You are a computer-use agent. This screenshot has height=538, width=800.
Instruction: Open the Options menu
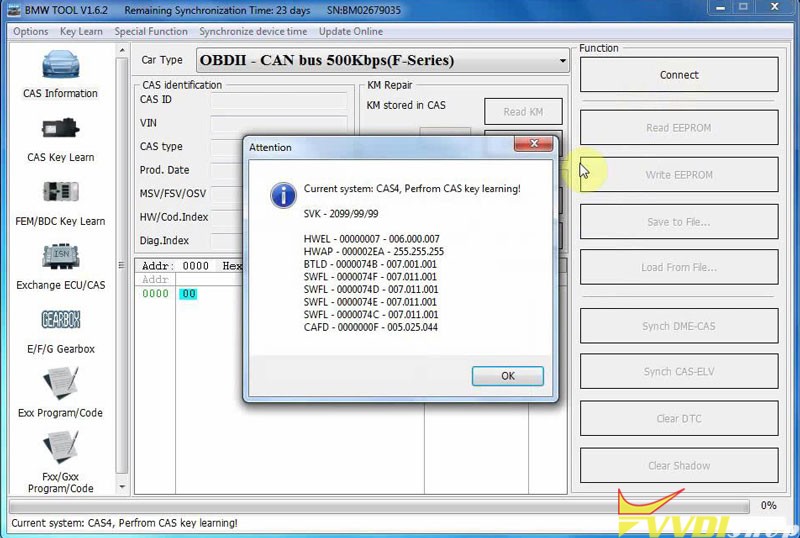pyautogui.click(x=31, y=32)
